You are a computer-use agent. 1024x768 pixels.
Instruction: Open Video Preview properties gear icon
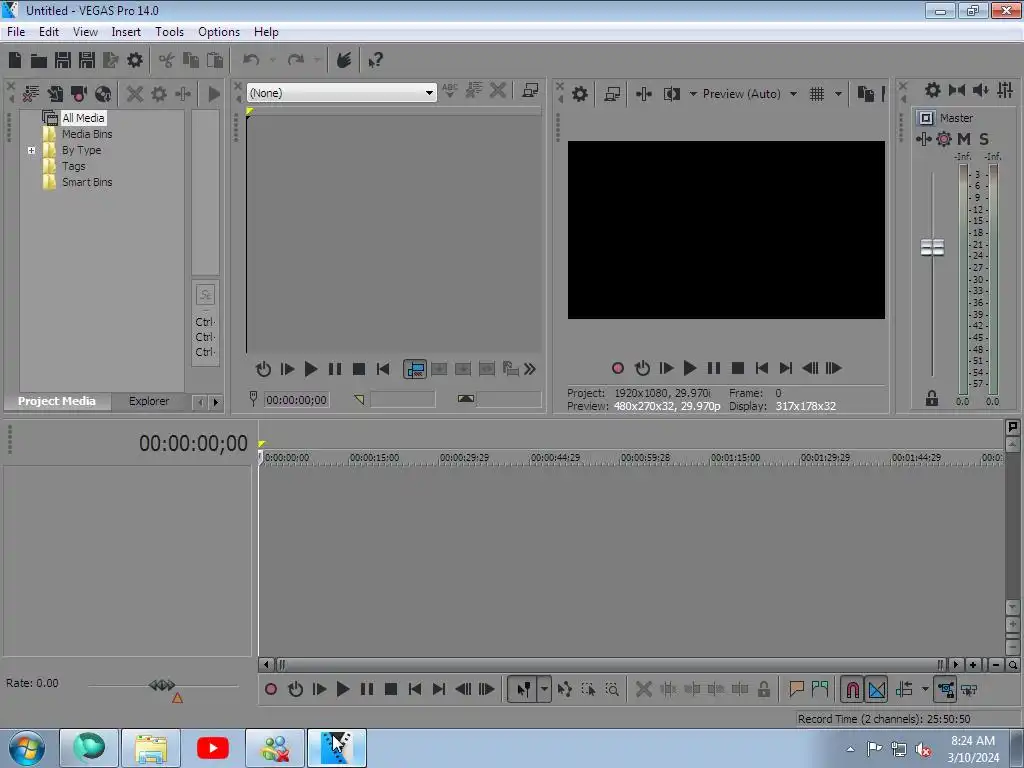tap(579, 94)
